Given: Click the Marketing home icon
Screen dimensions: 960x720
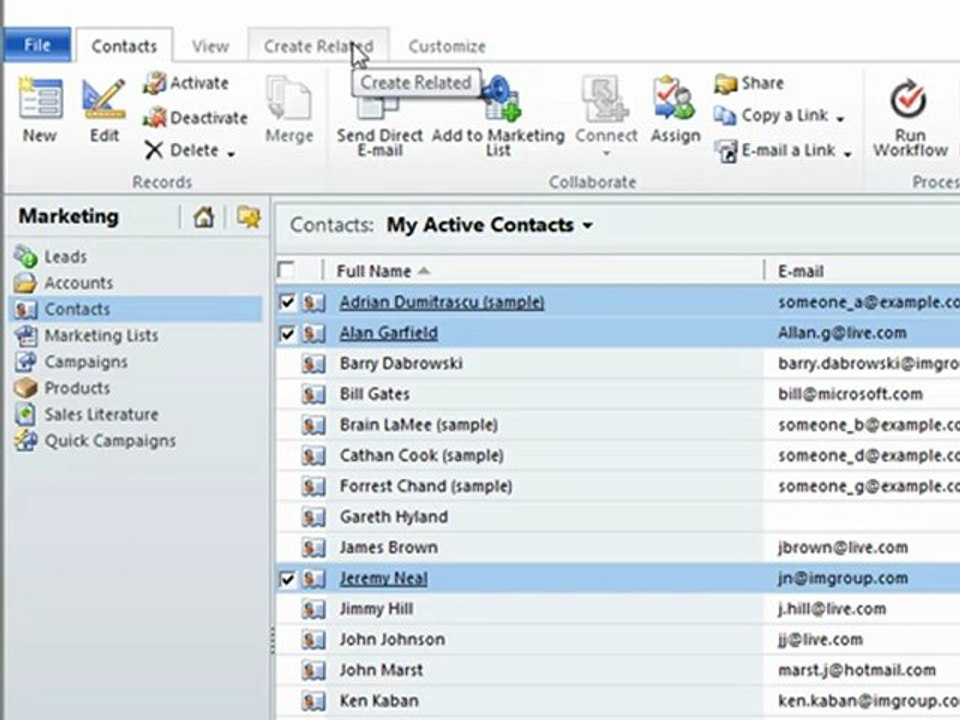Looking at the screenshot, I should (204, 217).
